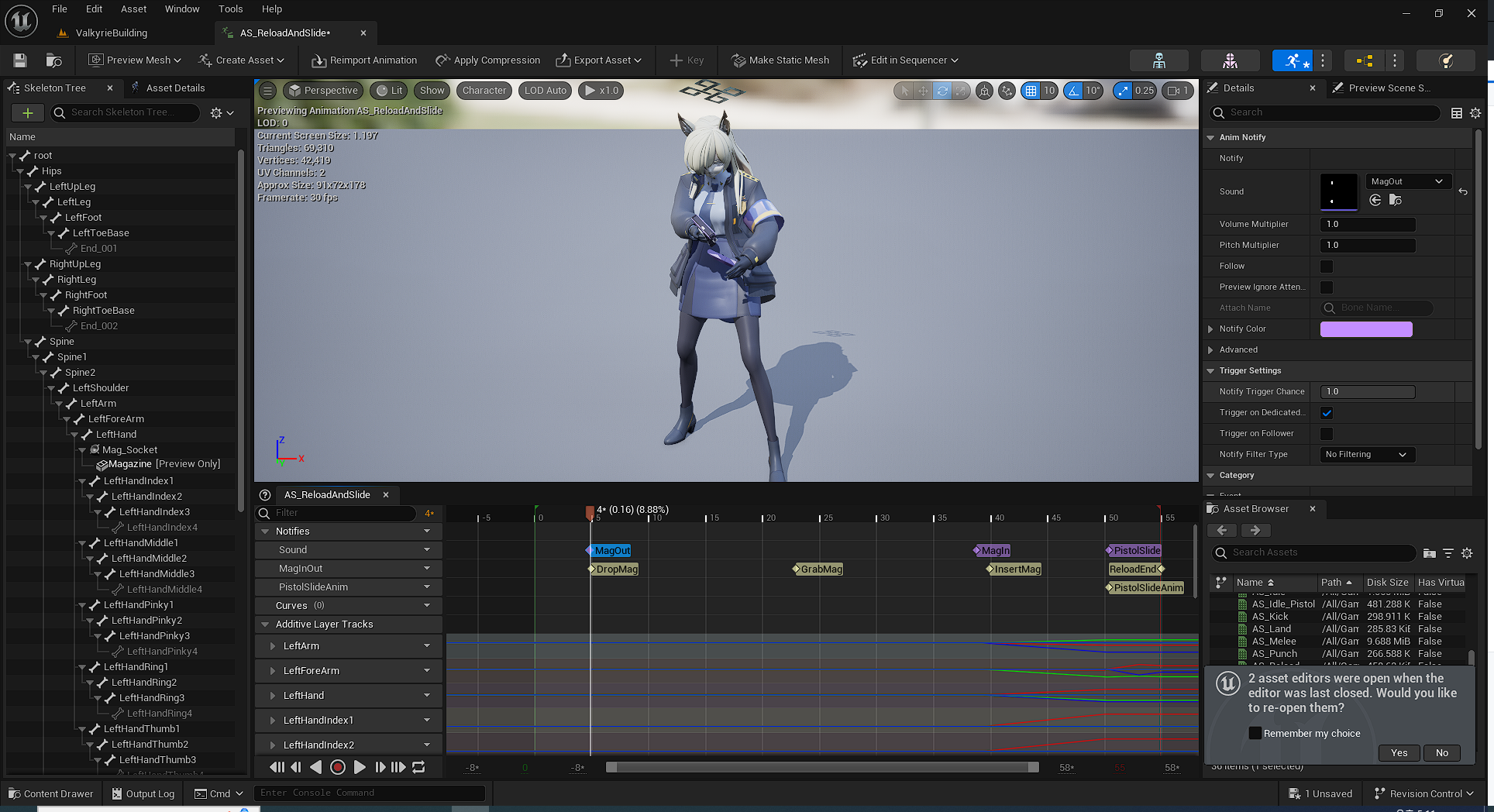Viewport: 1494px width, 812px height.
Task: Click Apply Compression
Action: pos(488,60)
